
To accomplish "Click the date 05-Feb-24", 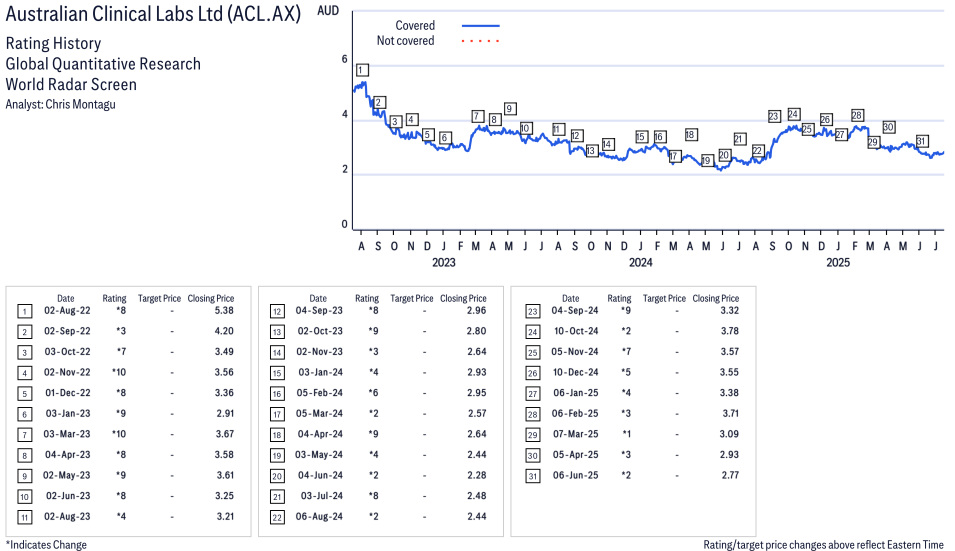I will [x=319, y=393].
